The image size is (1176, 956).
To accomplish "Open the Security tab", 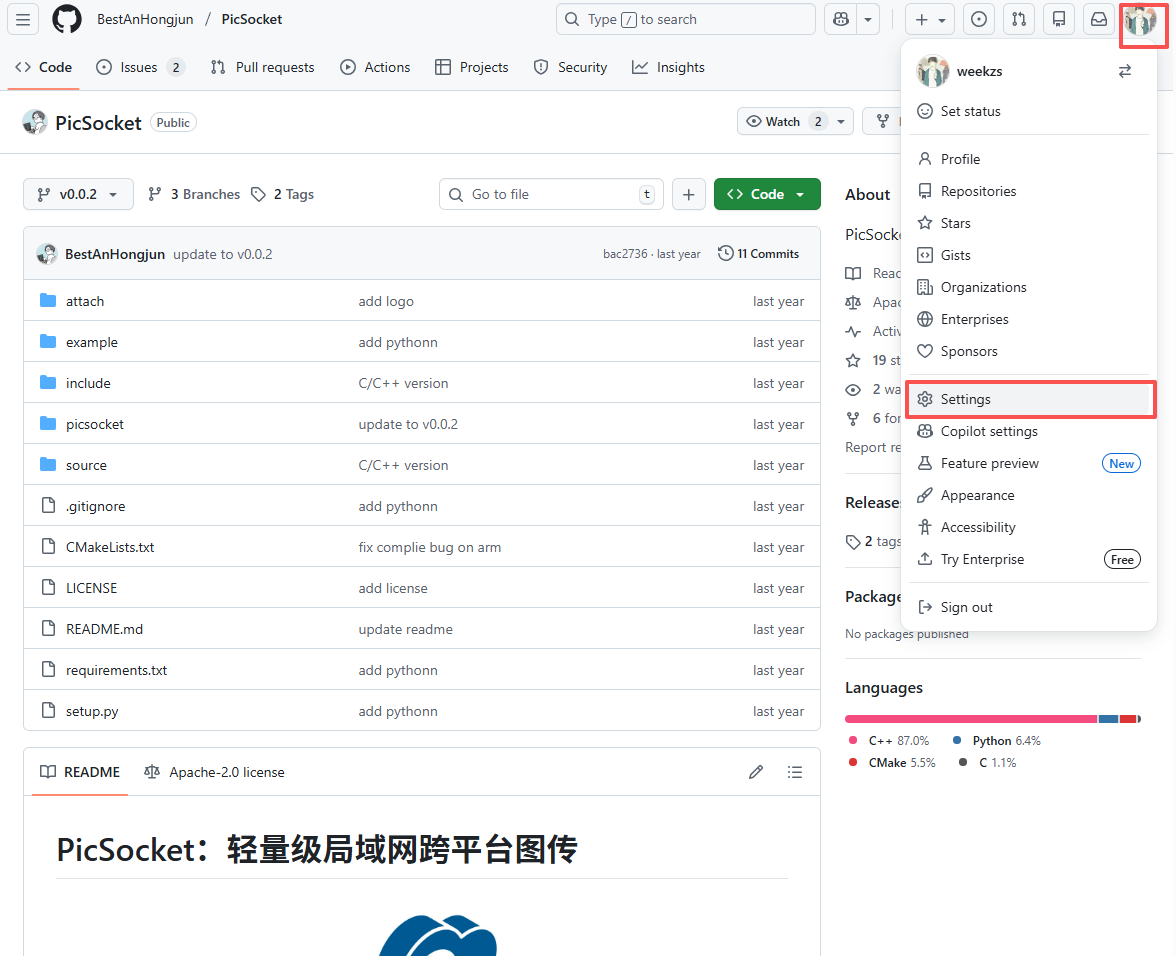I will [x=570, y=67].
